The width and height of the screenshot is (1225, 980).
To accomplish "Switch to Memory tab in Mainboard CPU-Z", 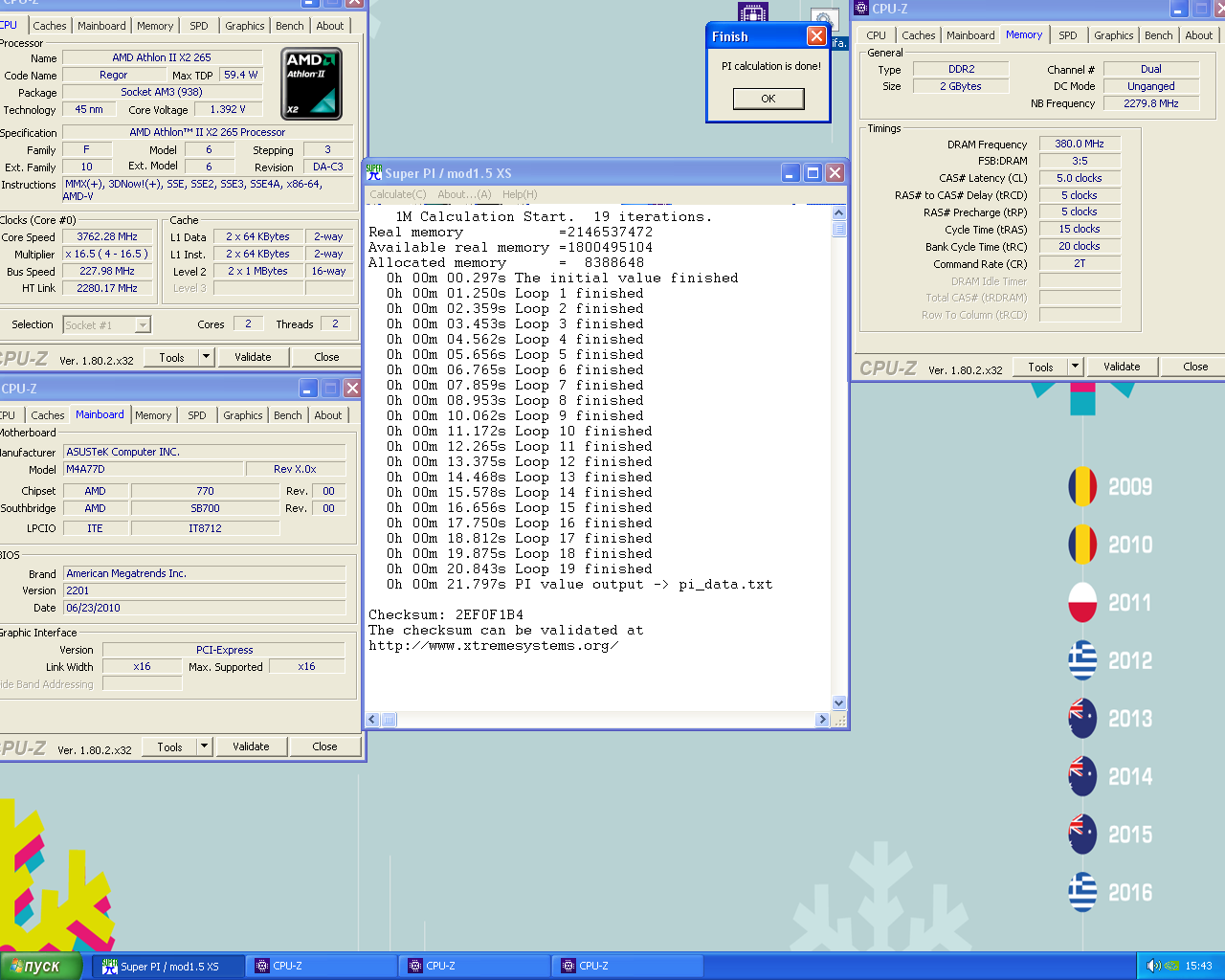I will point(153,415).
